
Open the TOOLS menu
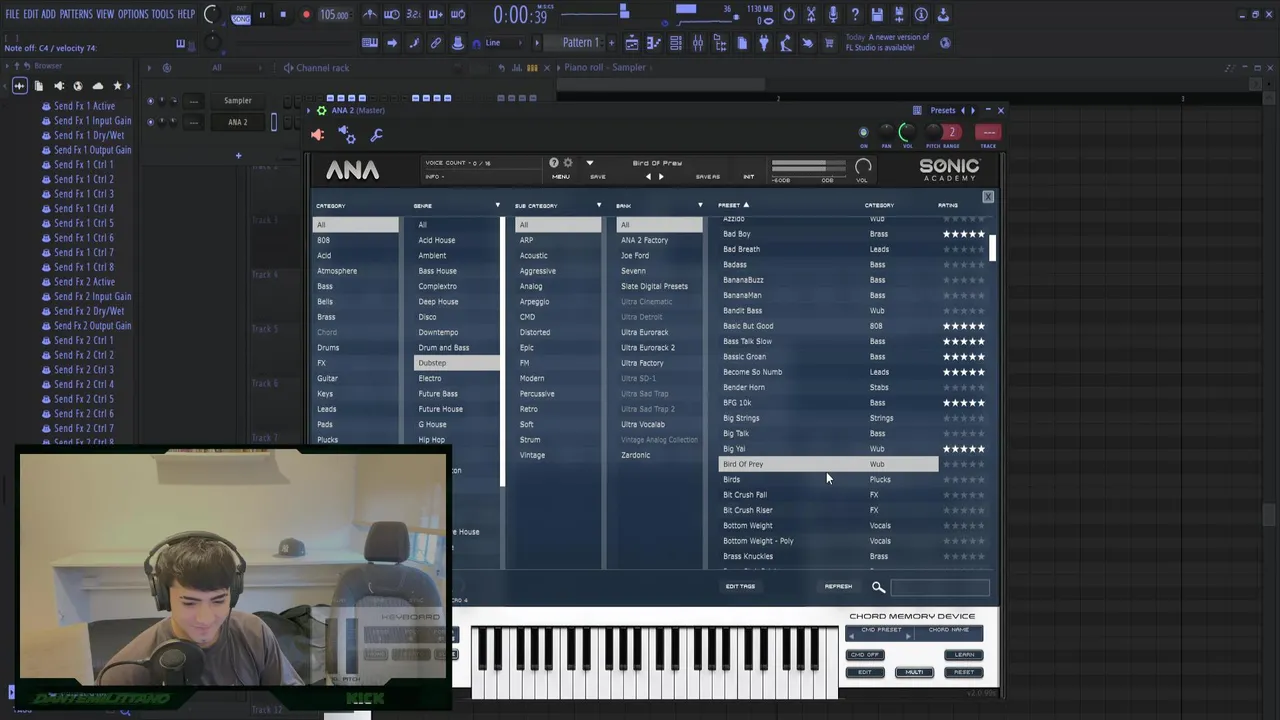click(162, 14)
